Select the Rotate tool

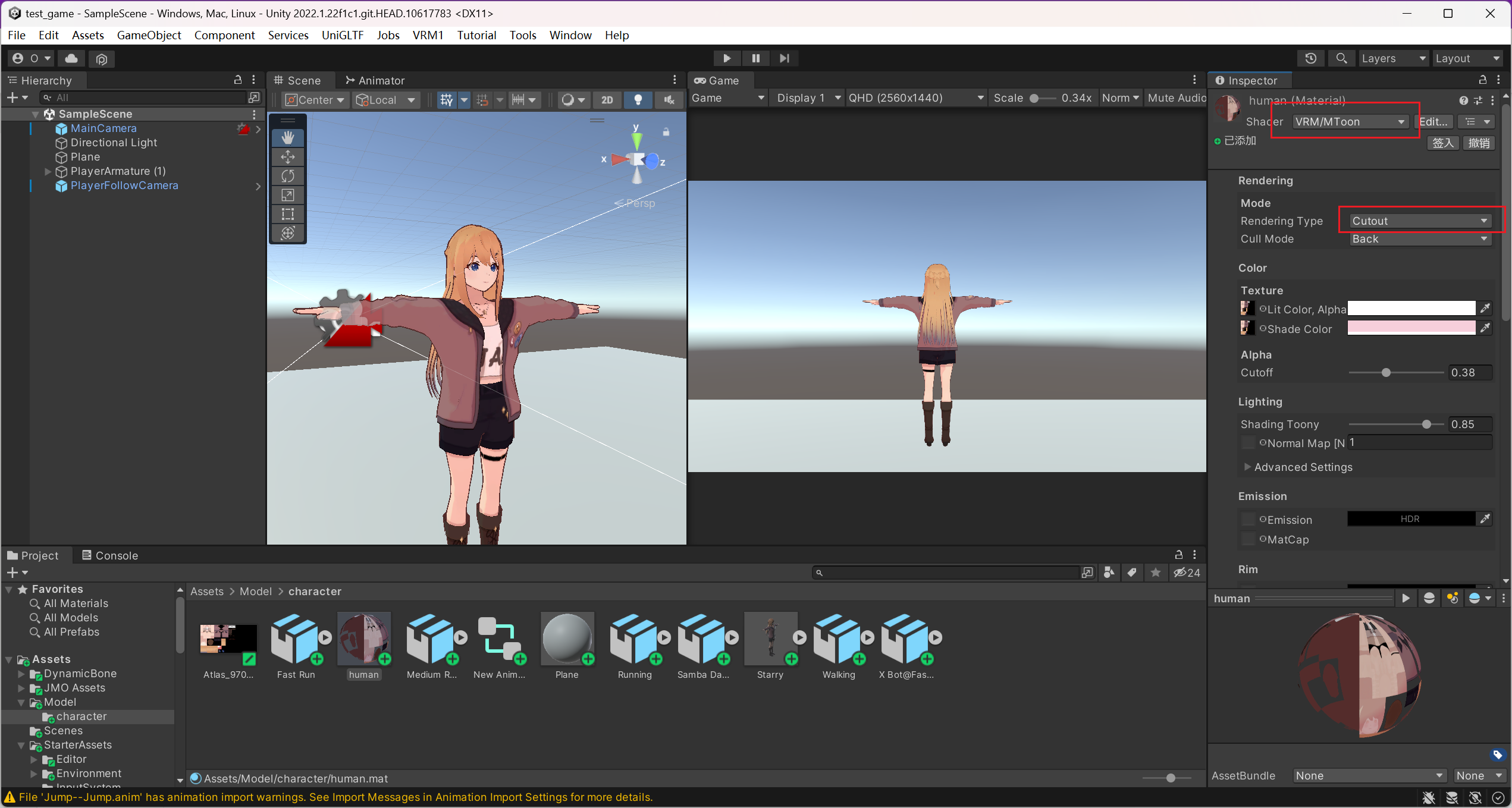point(288,175)
